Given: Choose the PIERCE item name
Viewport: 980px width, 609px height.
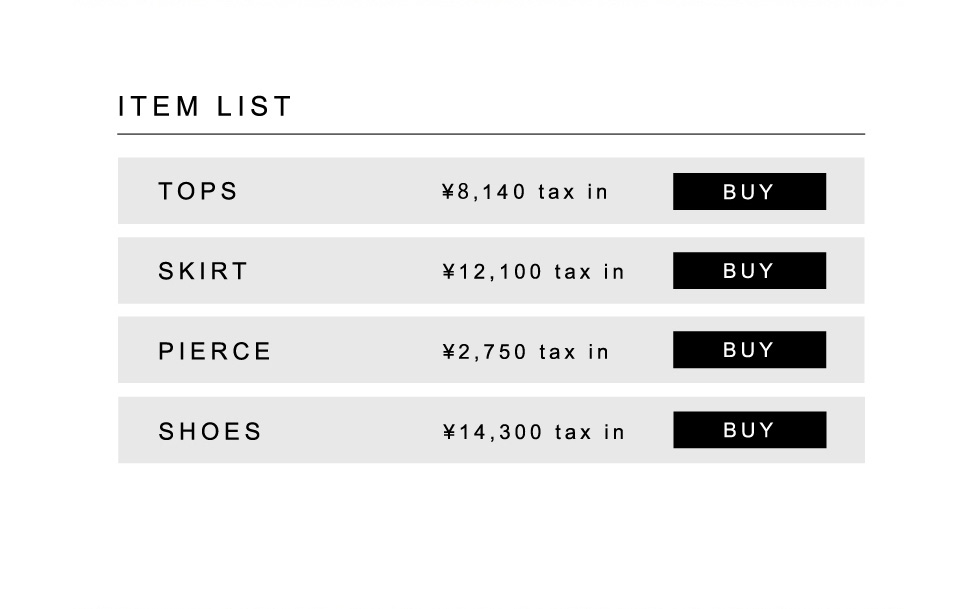Looking at the screenshot, I should pyautogui.click(x=215, y=351).
